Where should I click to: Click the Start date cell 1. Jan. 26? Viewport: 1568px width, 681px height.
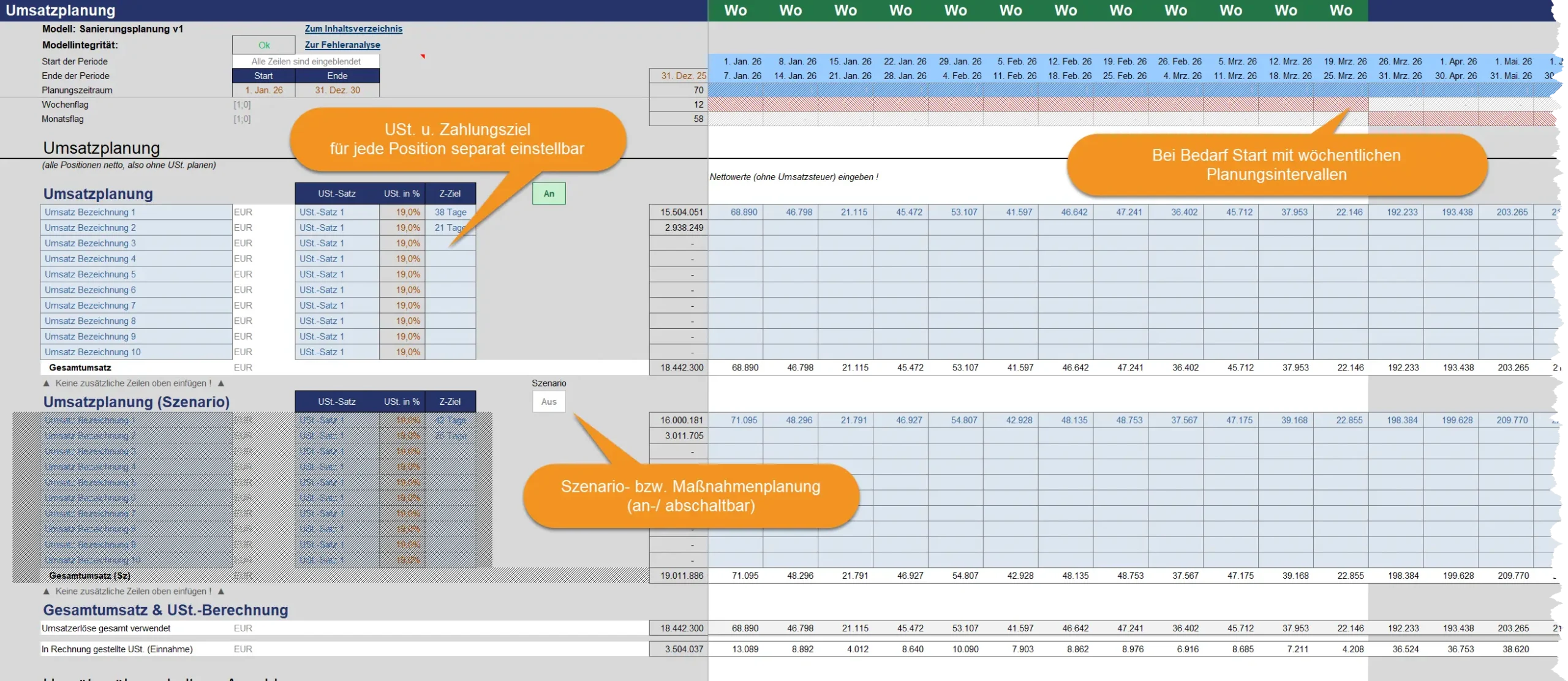tap(264, 90)
